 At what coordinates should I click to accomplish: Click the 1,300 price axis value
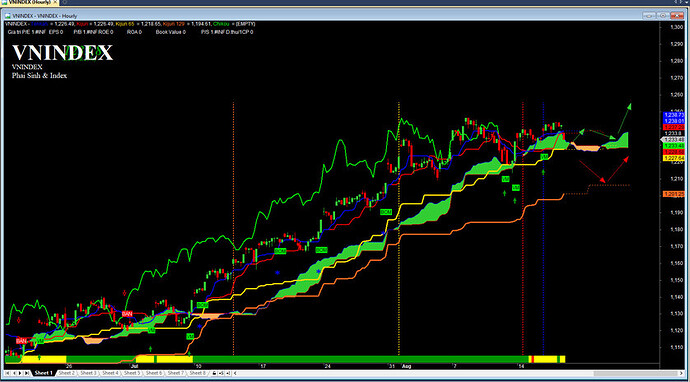coord(676,27)
